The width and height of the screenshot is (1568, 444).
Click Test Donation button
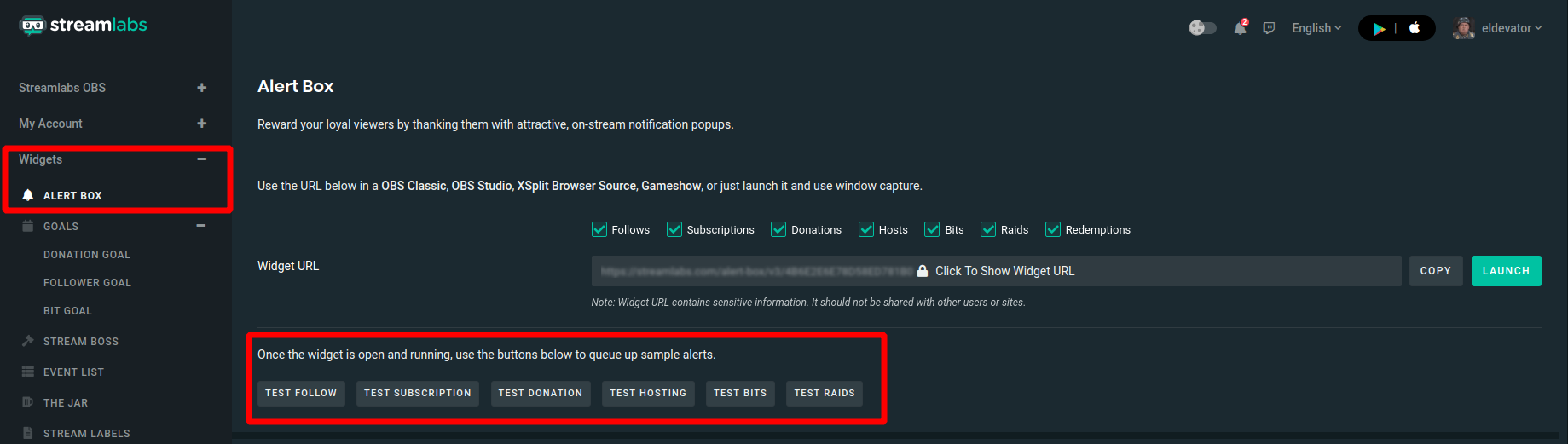tap(541, 394)
